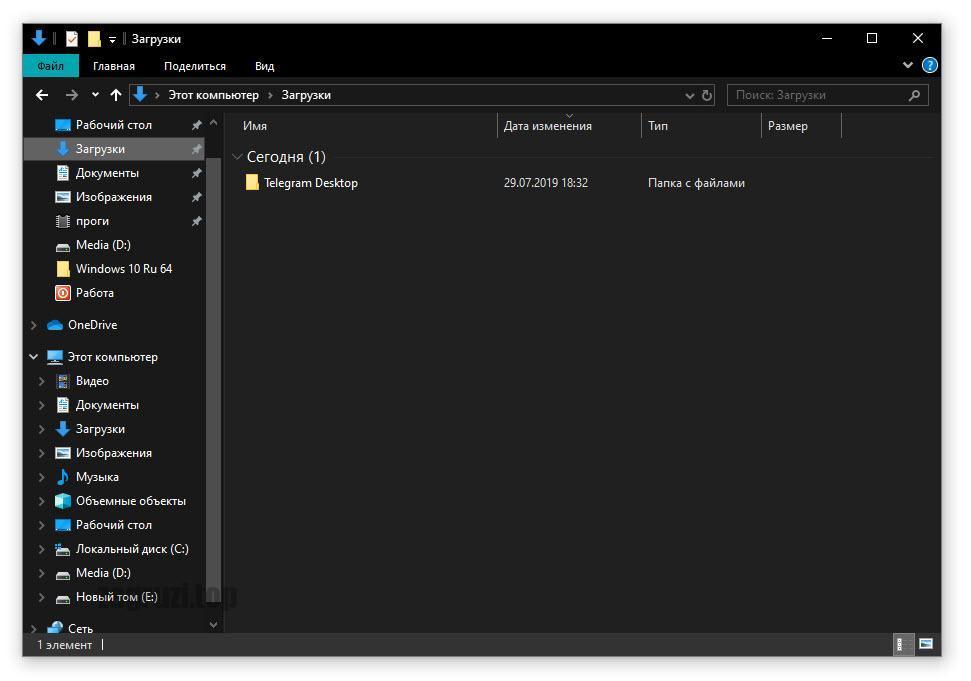Viewport: 971px width, 681px height.
Task: Click the pin icon next to проги
Action: (196, 221)
